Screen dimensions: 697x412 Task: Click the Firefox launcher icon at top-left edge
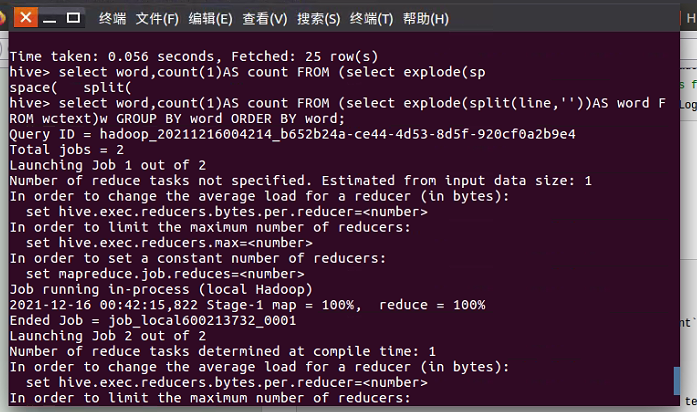coord(2,18)
